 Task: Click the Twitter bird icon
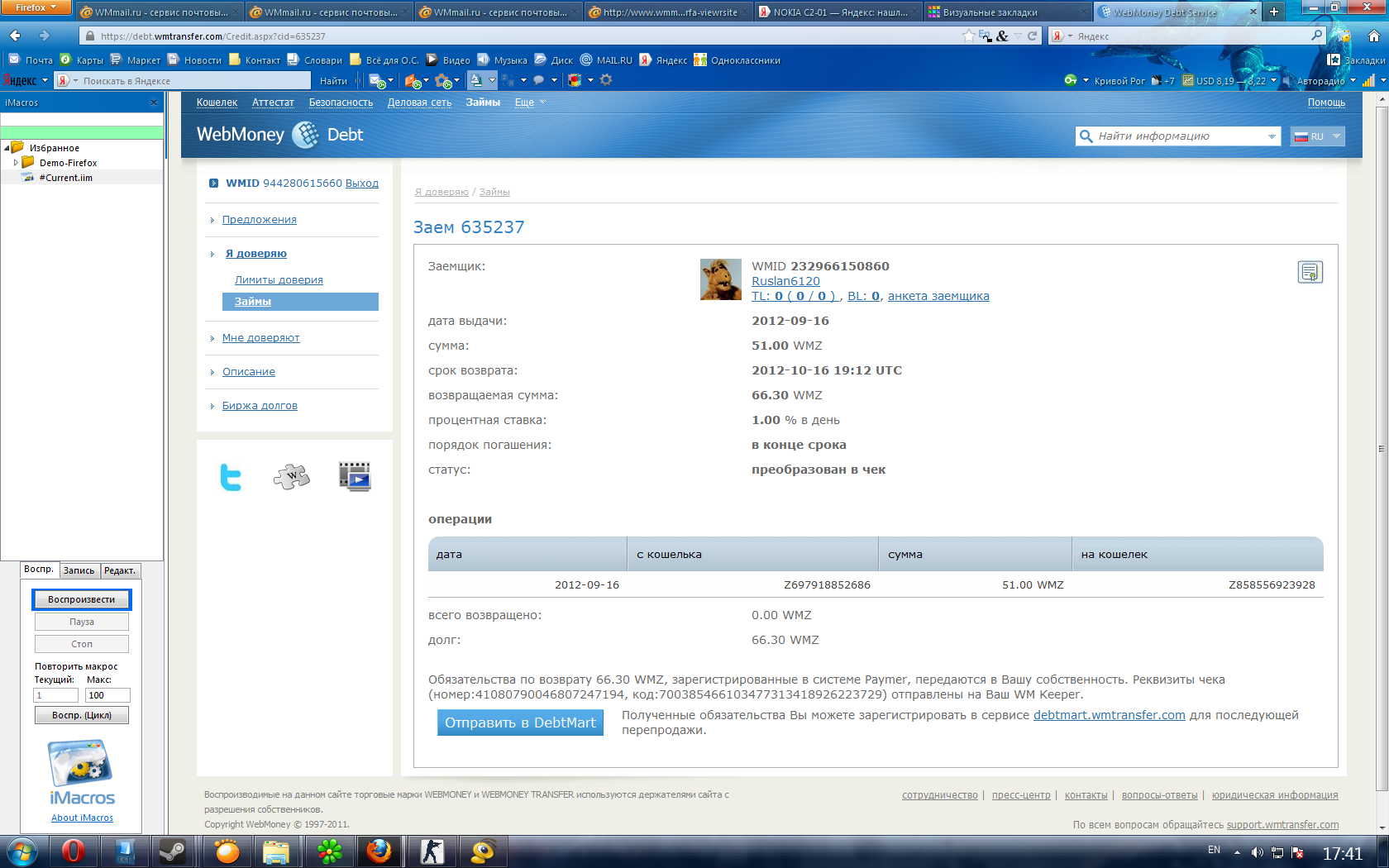pos(231,477)
